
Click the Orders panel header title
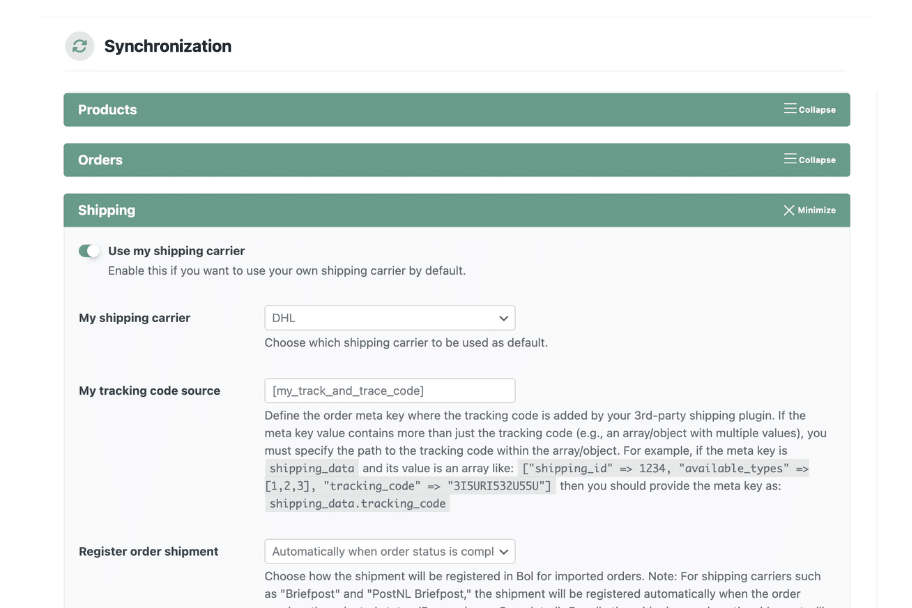[100, 160]
